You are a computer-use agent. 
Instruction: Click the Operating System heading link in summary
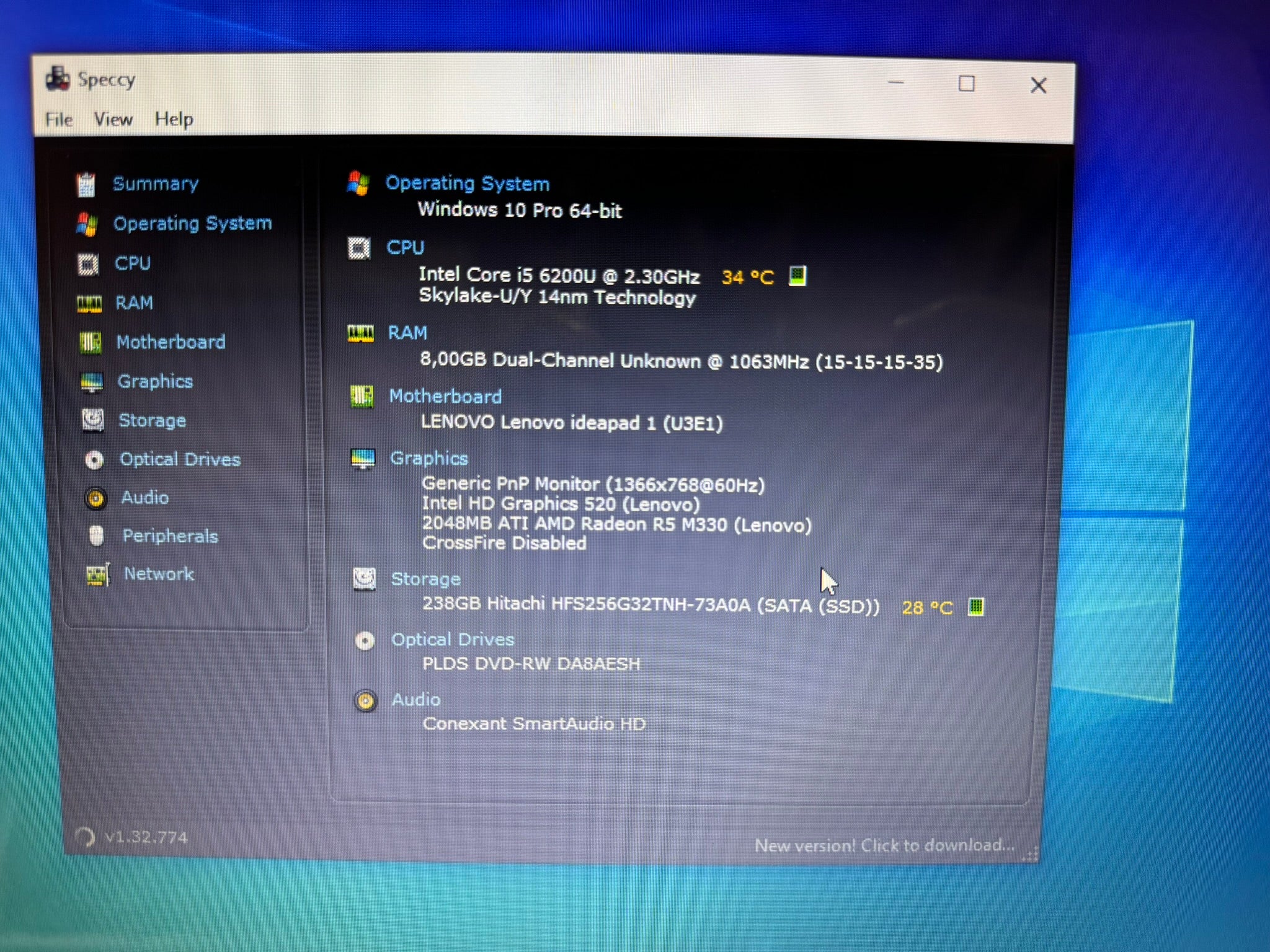click(468, 183)
